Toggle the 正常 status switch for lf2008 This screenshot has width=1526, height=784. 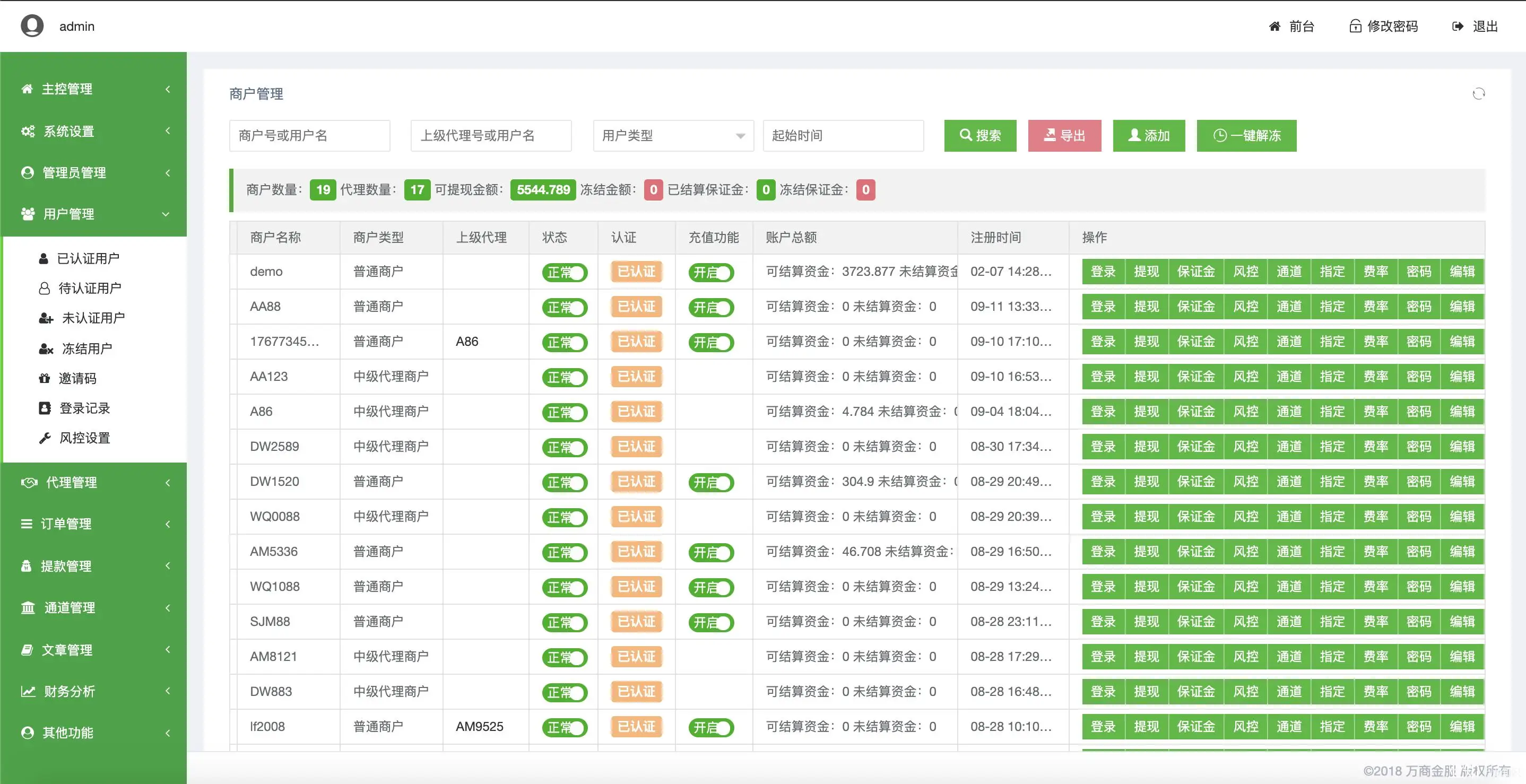565,727
